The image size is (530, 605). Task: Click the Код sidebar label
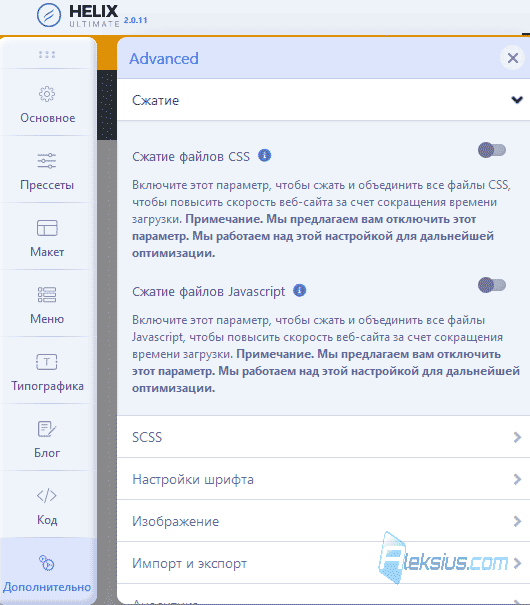(x=47, y=520)
